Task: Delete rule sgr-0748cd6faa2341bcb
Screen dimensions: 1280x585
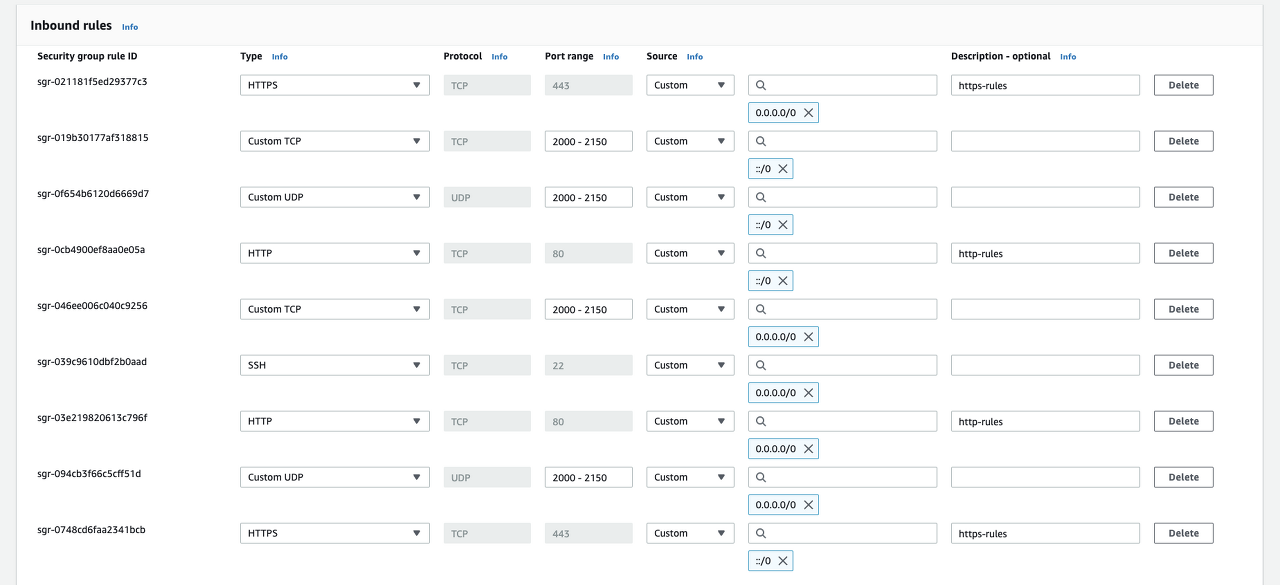Action: tap(1183, 533)
